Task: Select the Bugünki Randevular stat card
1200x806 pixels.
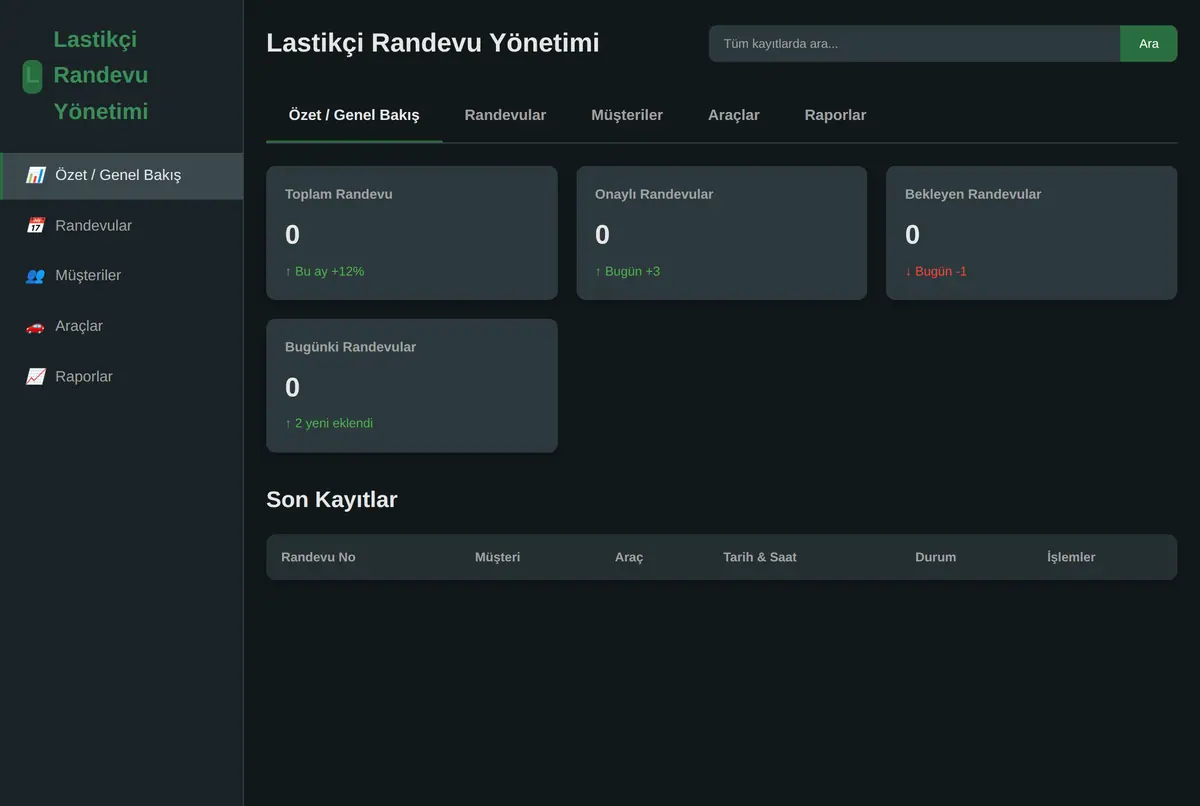Action: 412,386
